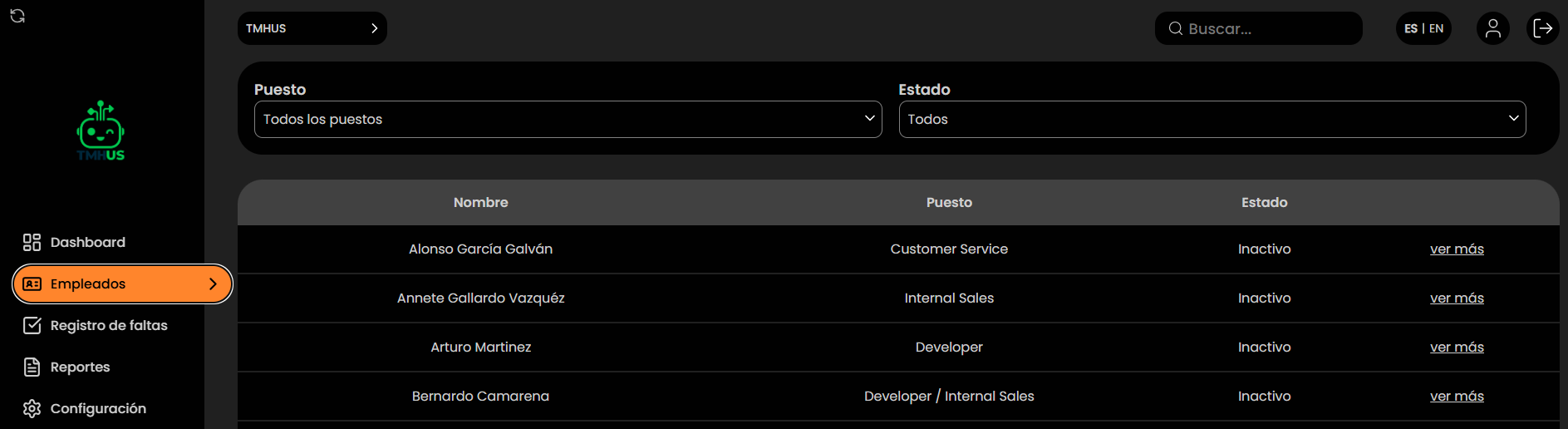Click the TMHUS robot logo
The width and height of the screenshot is (1568, 429).
point(101,131)
